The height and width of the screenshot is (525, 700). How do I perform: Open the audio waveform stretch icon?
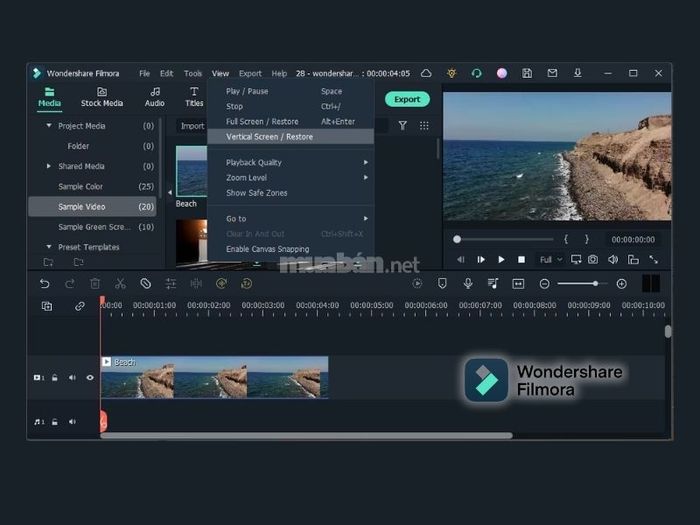tap(196, 283)
